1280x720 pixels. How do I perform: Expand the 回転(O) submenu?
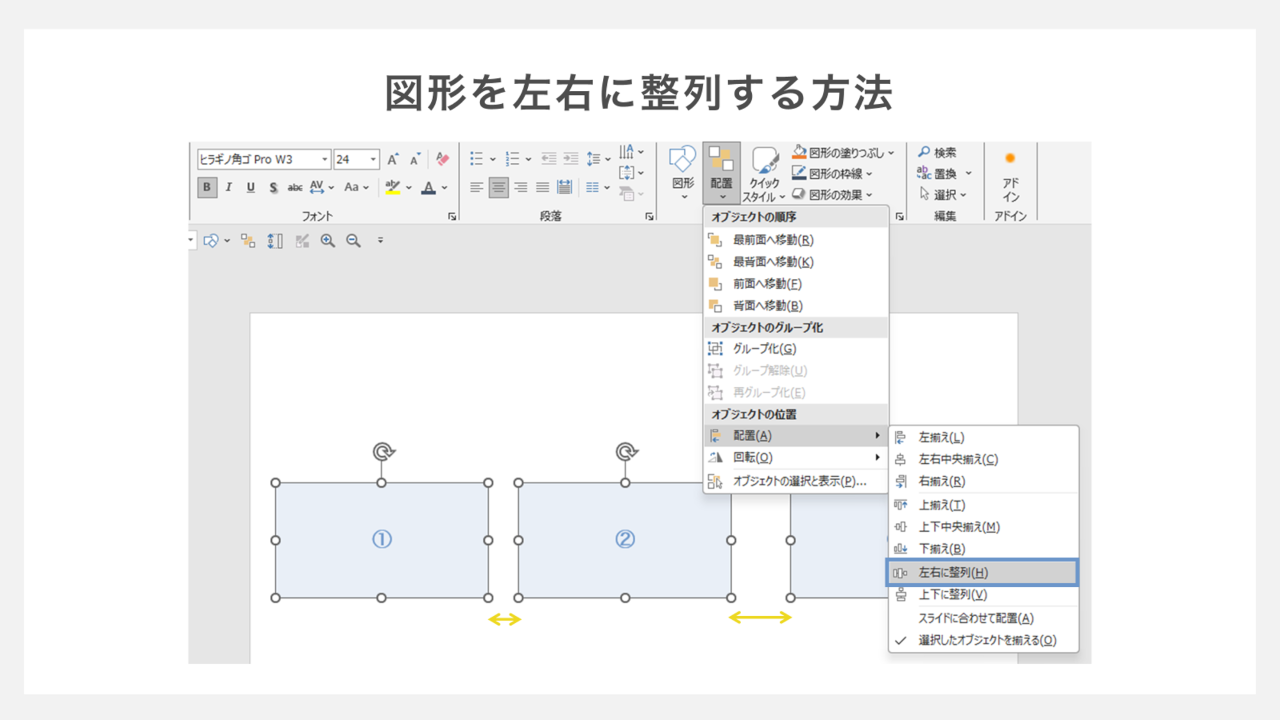(x=796, y=458)
